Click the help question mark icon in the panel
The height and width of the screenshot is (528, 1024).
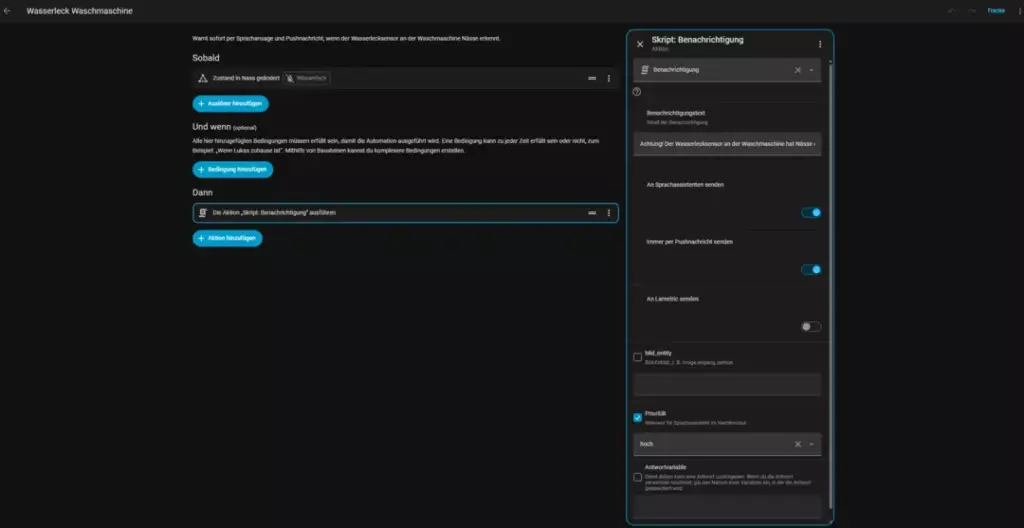pyautogui.click(x=637, y=92)
